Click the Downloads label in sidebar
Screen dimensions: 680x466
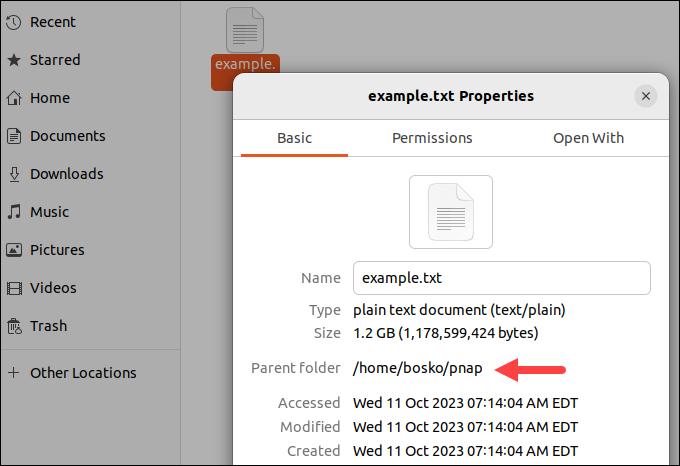point(67,174)
